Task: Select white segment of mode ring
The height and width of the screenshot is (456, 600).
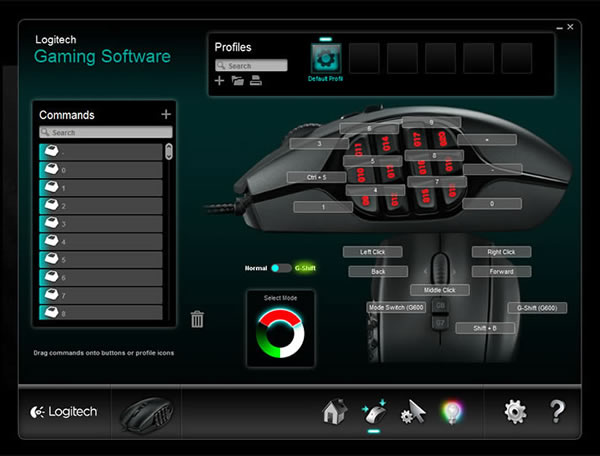Action: [x=294, y=342]
